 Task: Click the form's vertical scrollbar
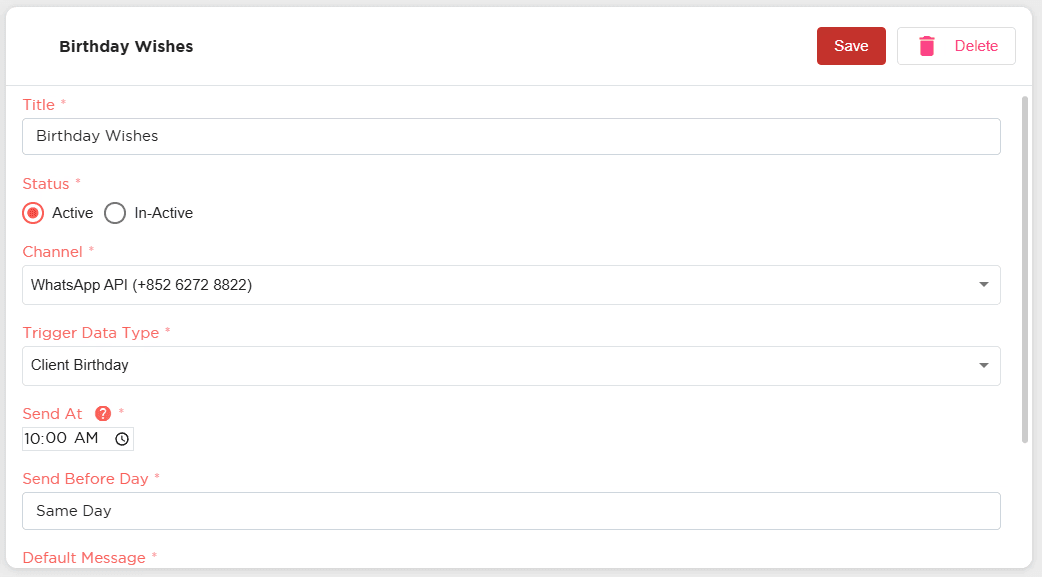pos(1025,270)
